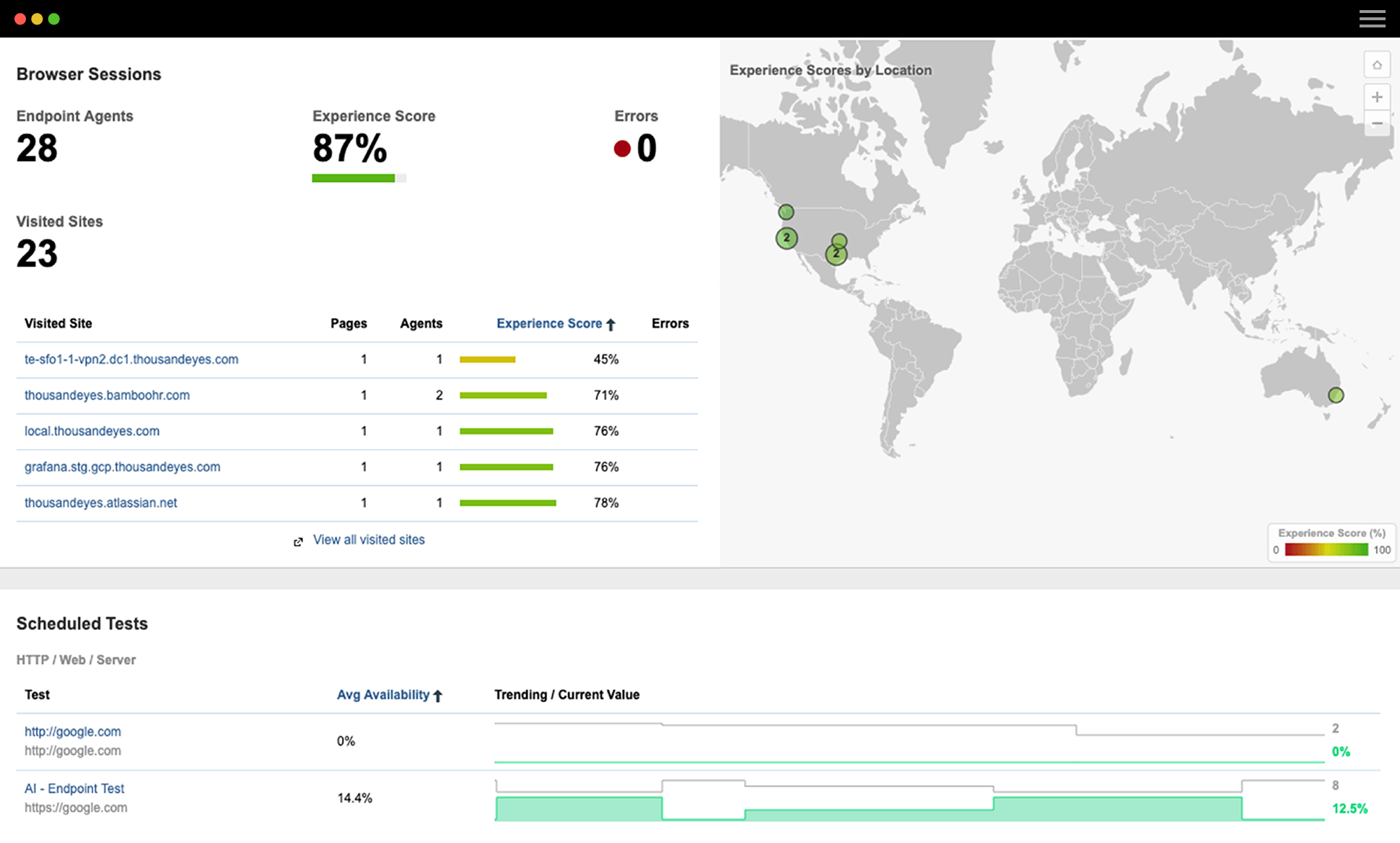This screenshot has width=1400, height=843.
Task: Click AI Endpoint Test trending chart
Action: pos(909,801)
